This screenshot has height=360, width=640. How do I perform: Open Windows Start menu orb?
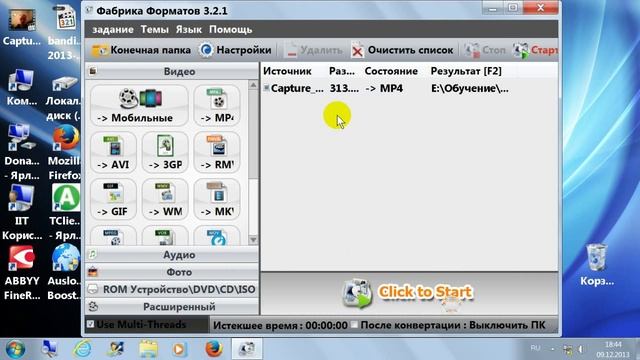click(15, 349)
